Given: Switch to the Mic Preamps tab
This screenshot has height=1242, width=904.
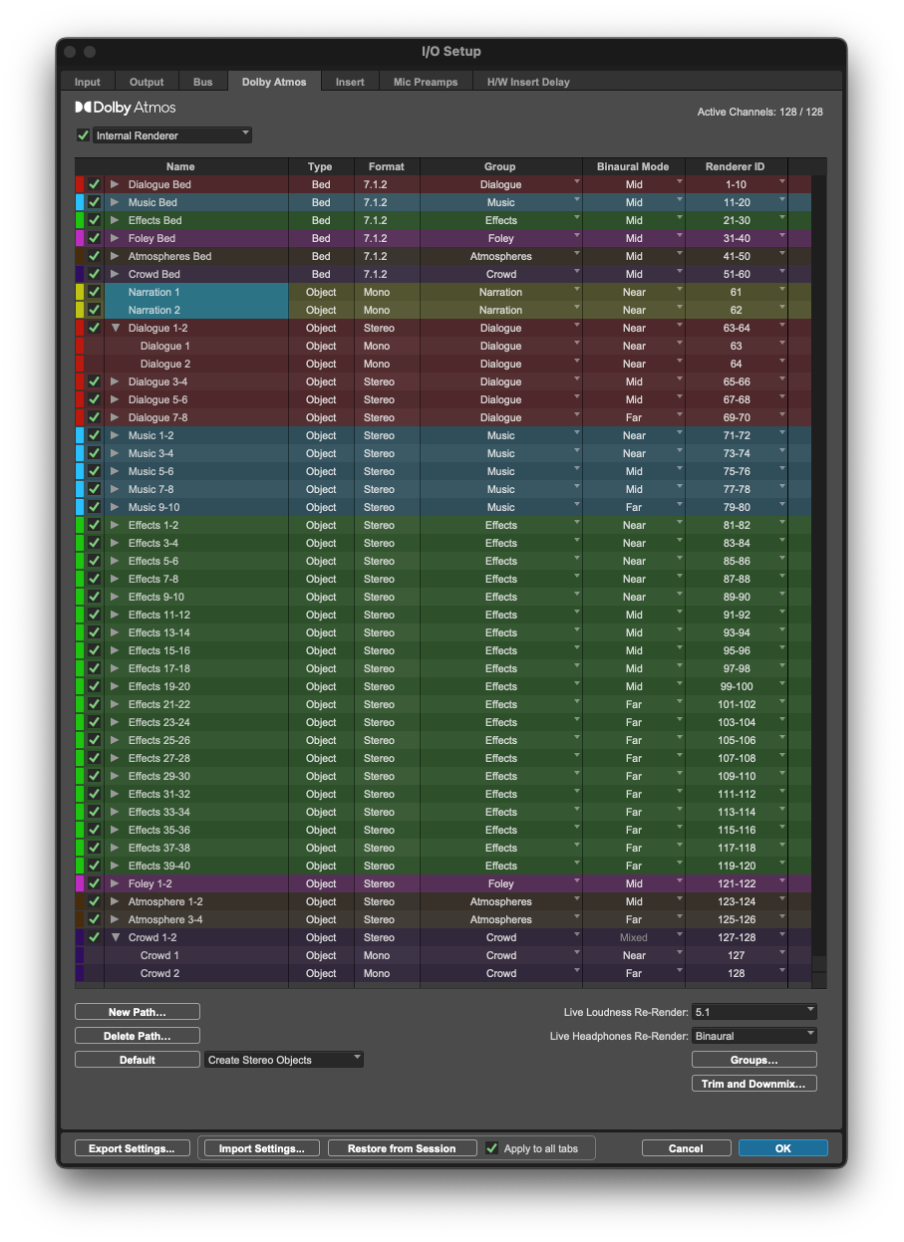Looking at the screenshot, I should tap(425, 81).
